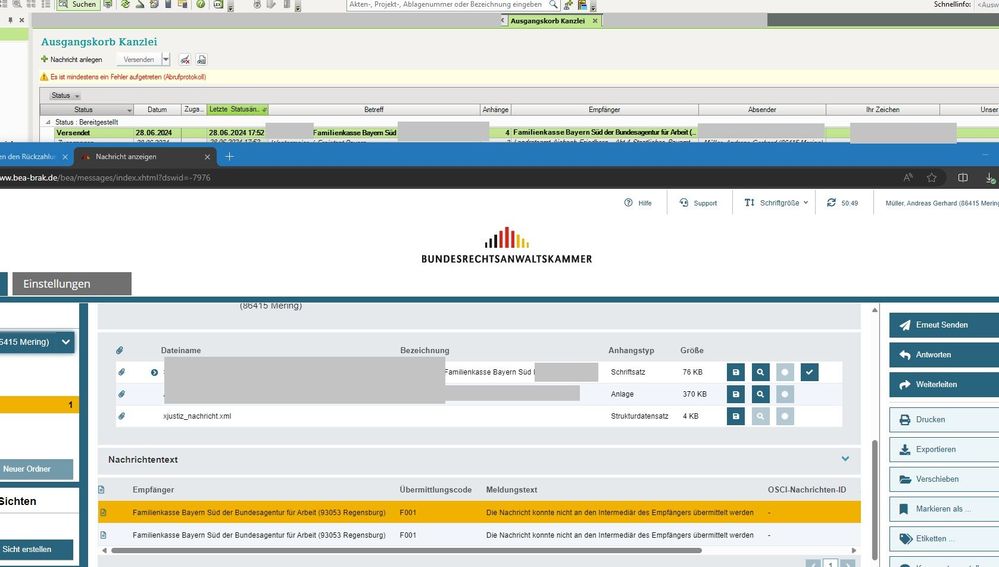The width and height of the screenshot is (999, 567).
Task: Toggle the round indicator in the Anlage row
Action: click(x=785, y=394)
